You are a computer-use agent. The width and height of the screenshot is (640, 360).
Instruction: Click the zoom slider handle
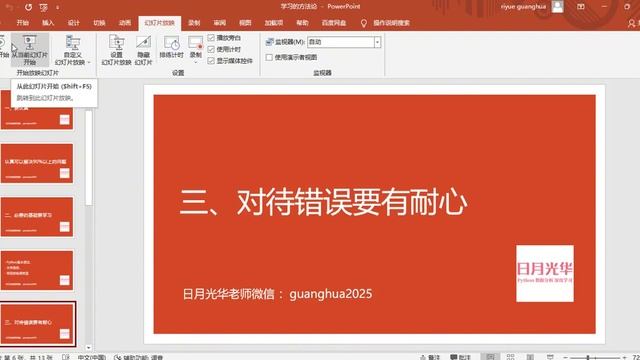588,357
